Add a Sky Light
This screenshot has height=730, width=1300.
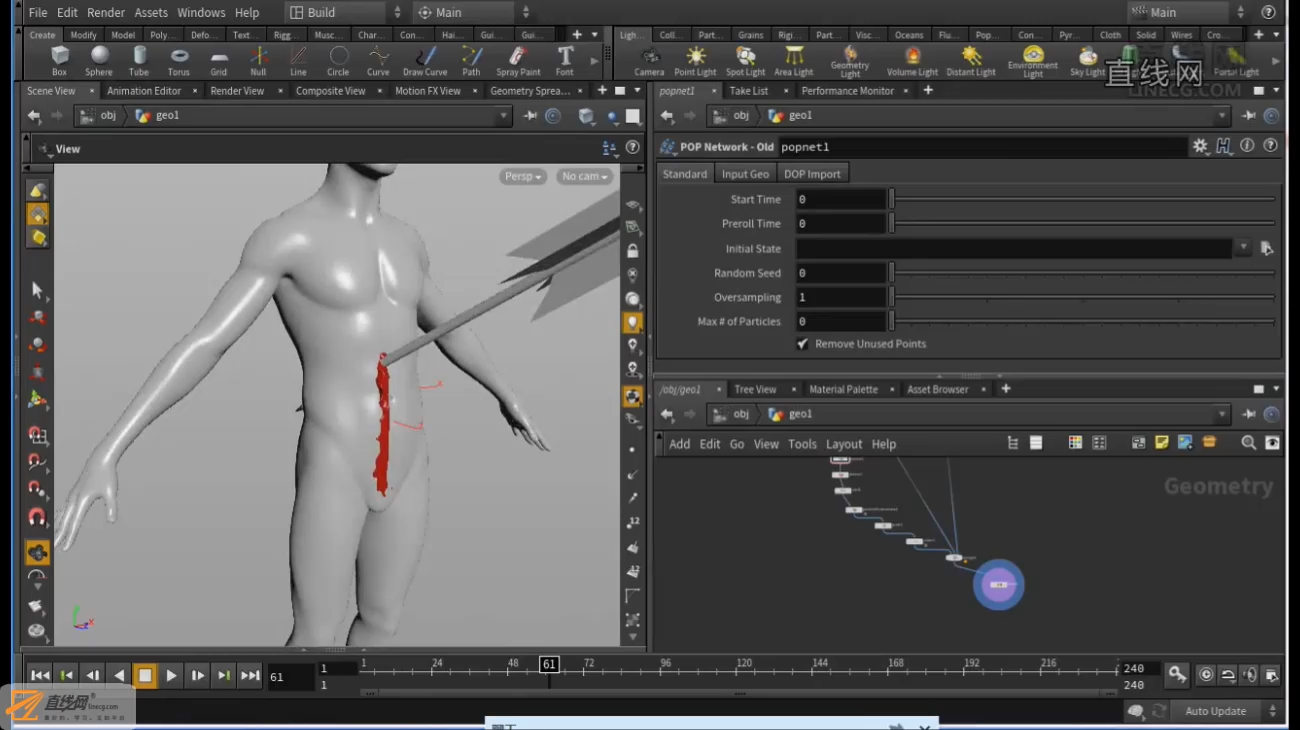point(1087,61)
